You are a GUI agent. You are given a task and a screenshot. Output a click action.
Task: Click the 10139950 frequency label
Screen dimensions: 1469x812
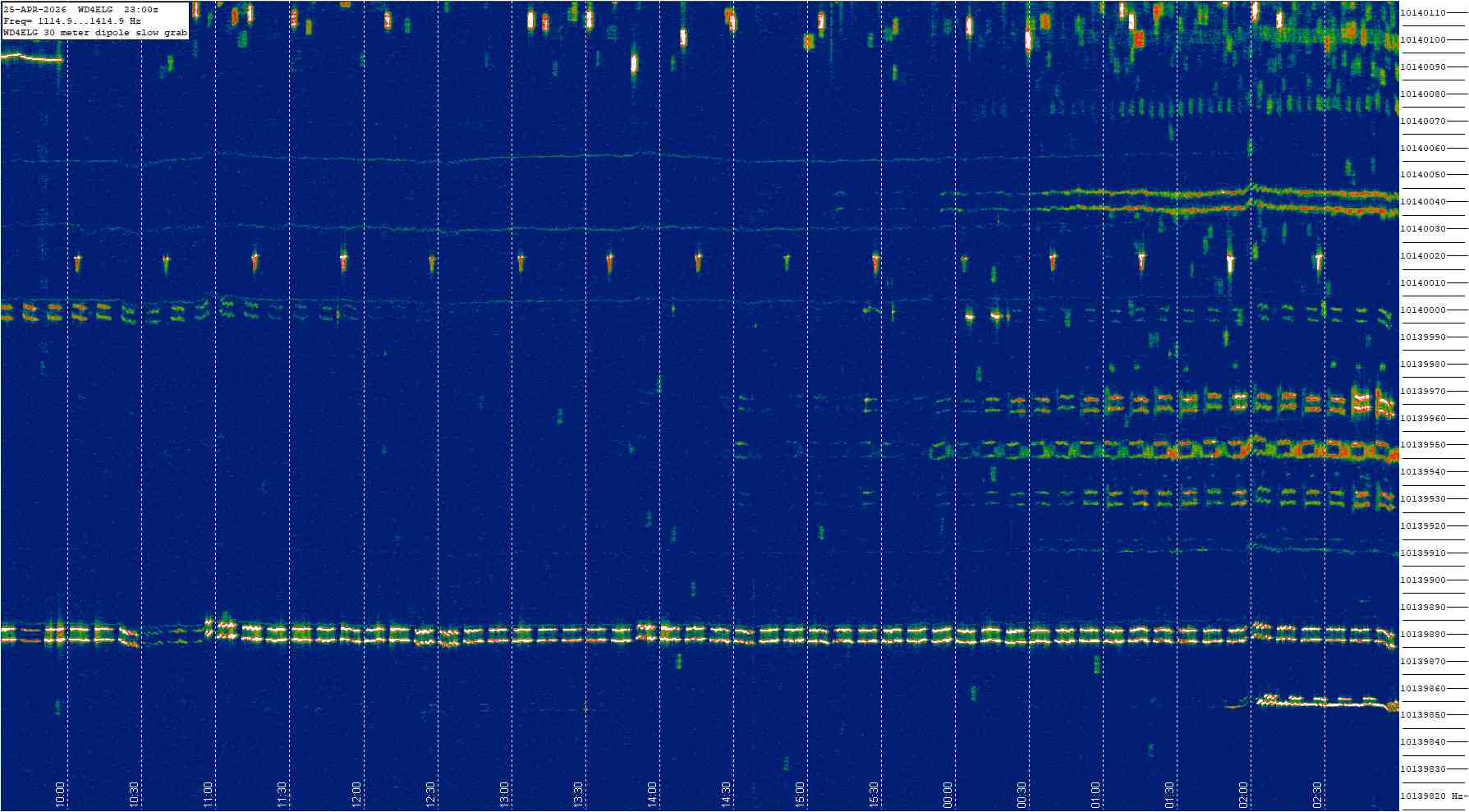[x=1423, y=445]
